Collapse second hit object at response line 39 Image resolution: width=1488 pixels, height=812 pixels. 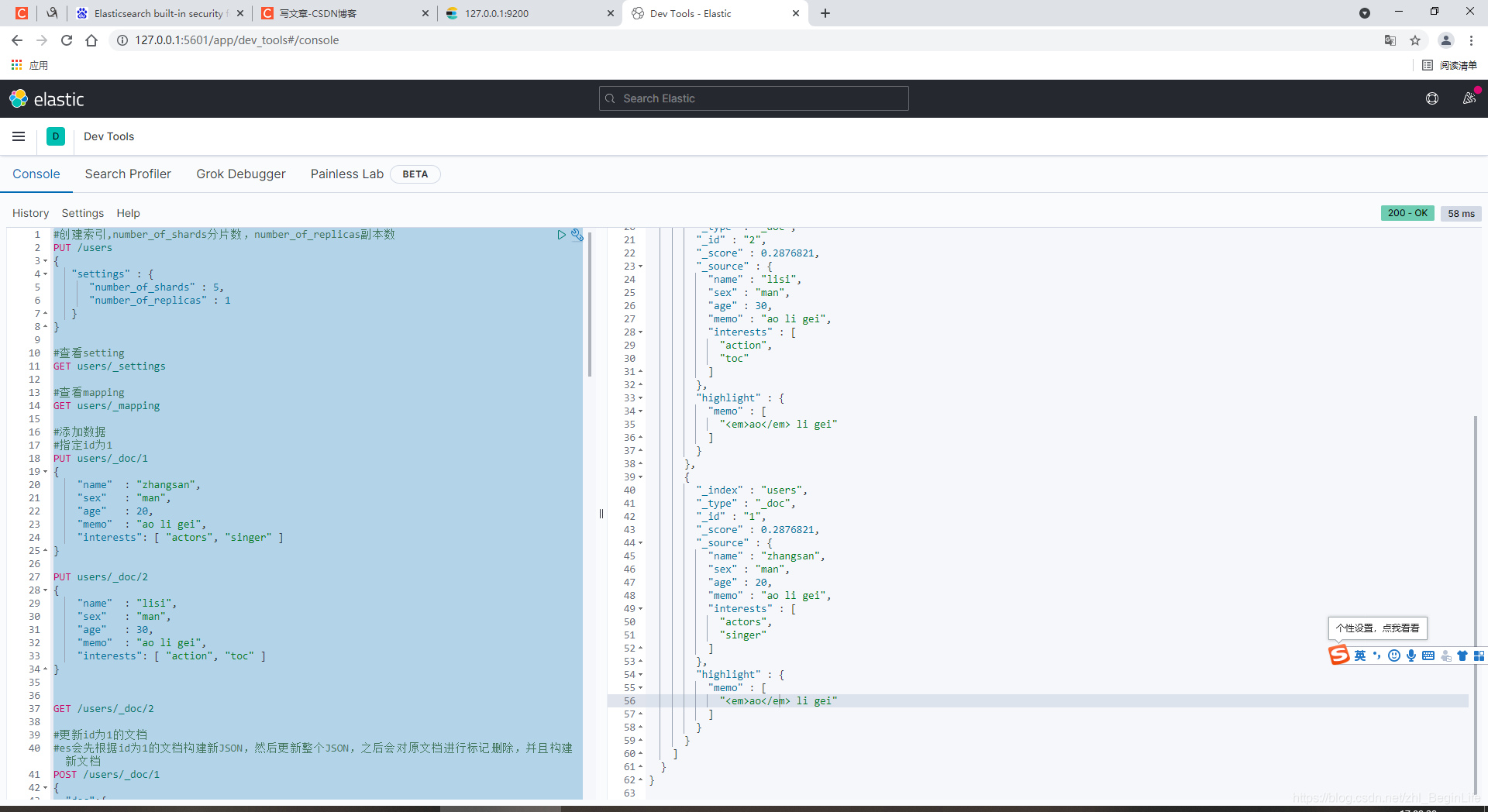[640, 477]
